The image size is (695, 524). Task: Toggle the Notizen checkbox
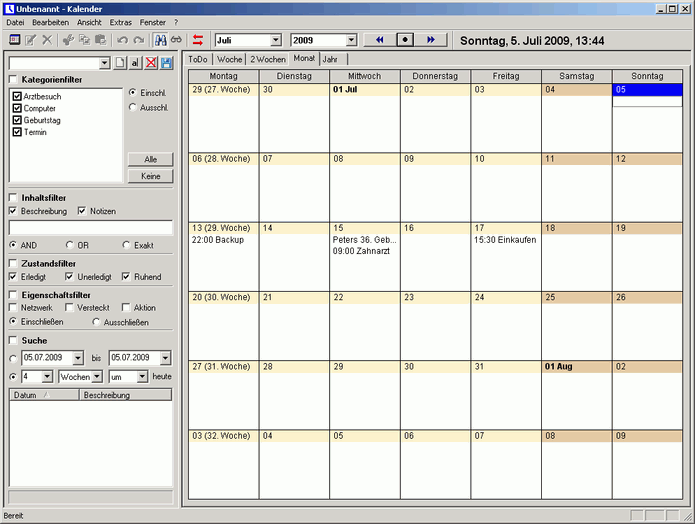point(82,211)
